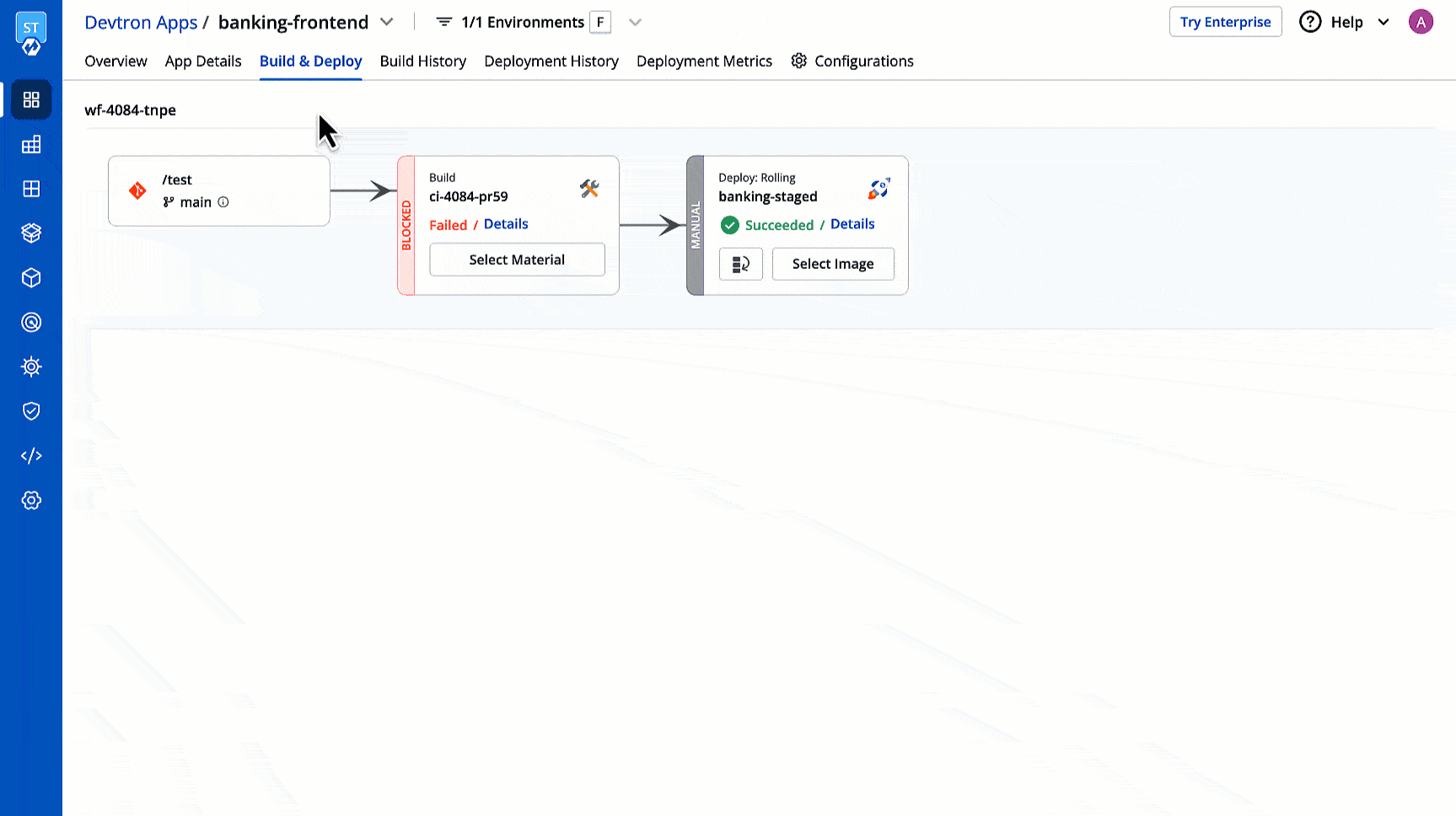Switch to the Deployment Metrics tab
Viewport: 1456px width, 816px height.
[x=704, y=61]
